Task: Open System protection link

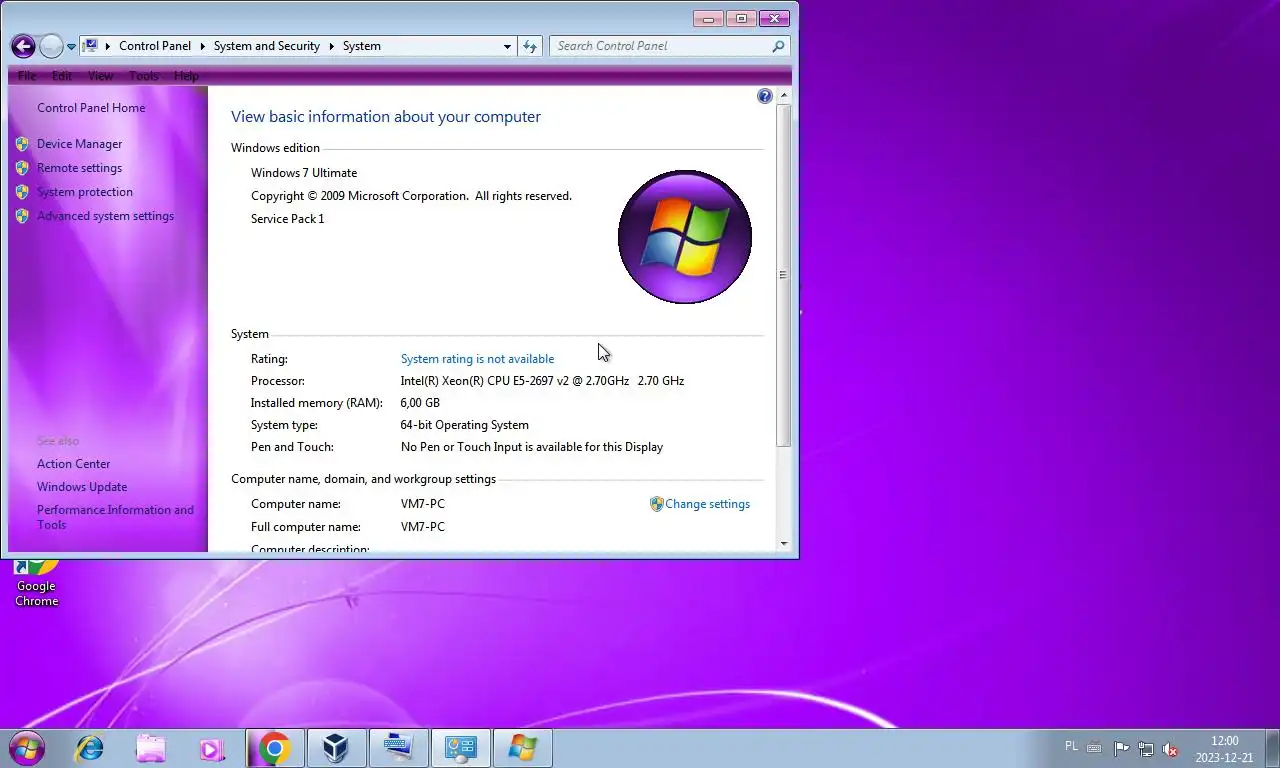Action: (85, 192)
